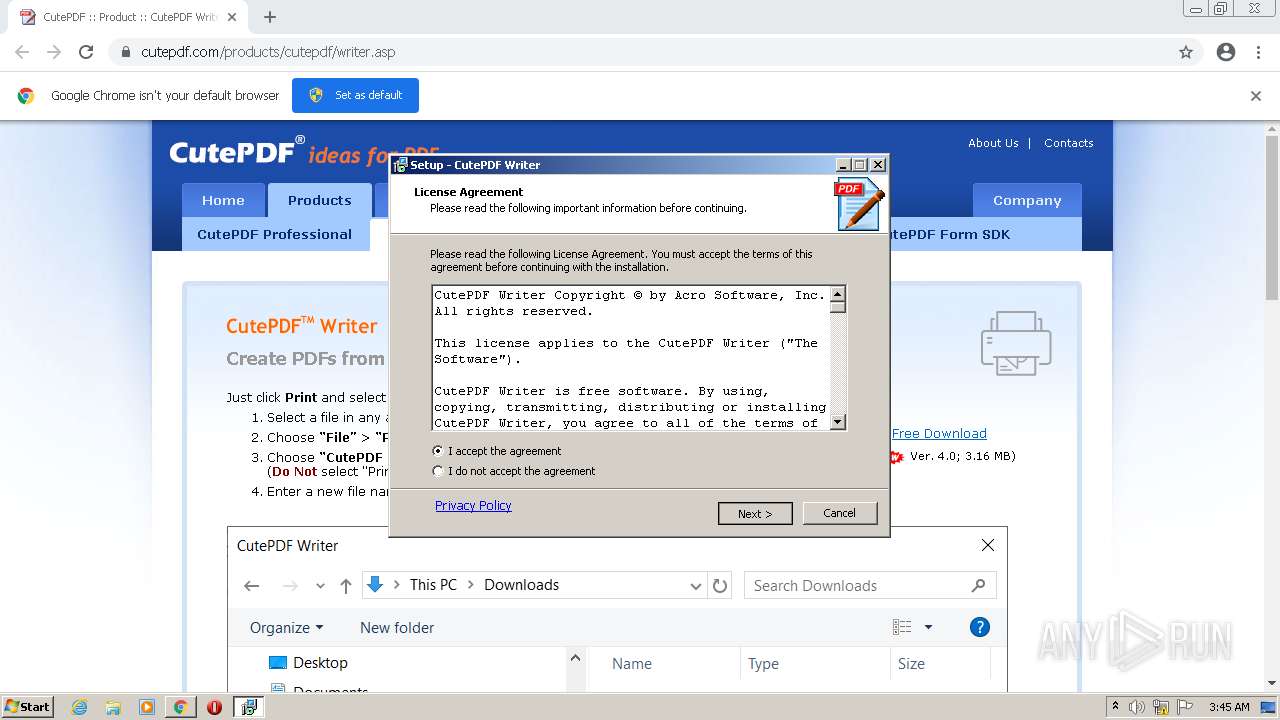Open Windows Explorer from the taskbar

click(113, 707)
